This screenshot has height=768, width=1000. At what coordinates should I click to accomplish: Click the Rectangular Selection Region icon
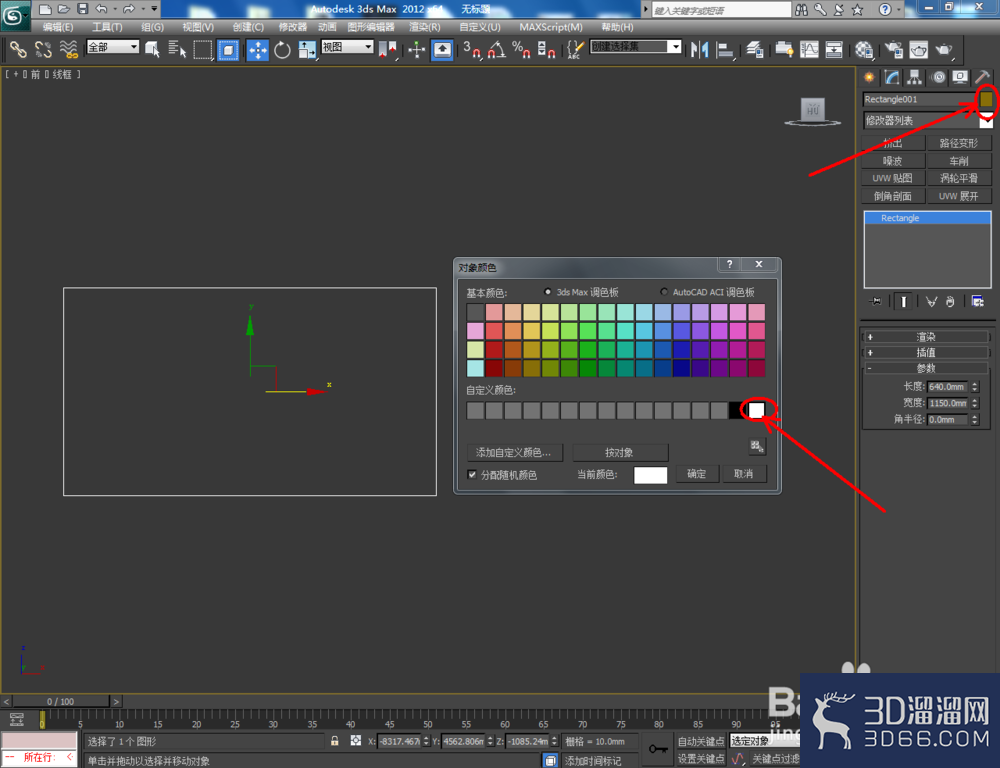click(203, 49)
